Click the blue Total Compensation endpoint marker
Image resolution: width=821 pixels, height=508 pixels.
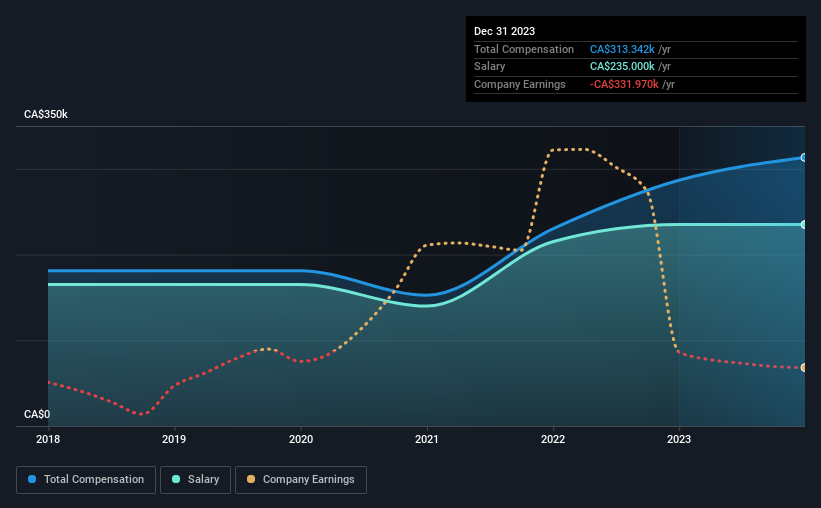pos(804,158)
